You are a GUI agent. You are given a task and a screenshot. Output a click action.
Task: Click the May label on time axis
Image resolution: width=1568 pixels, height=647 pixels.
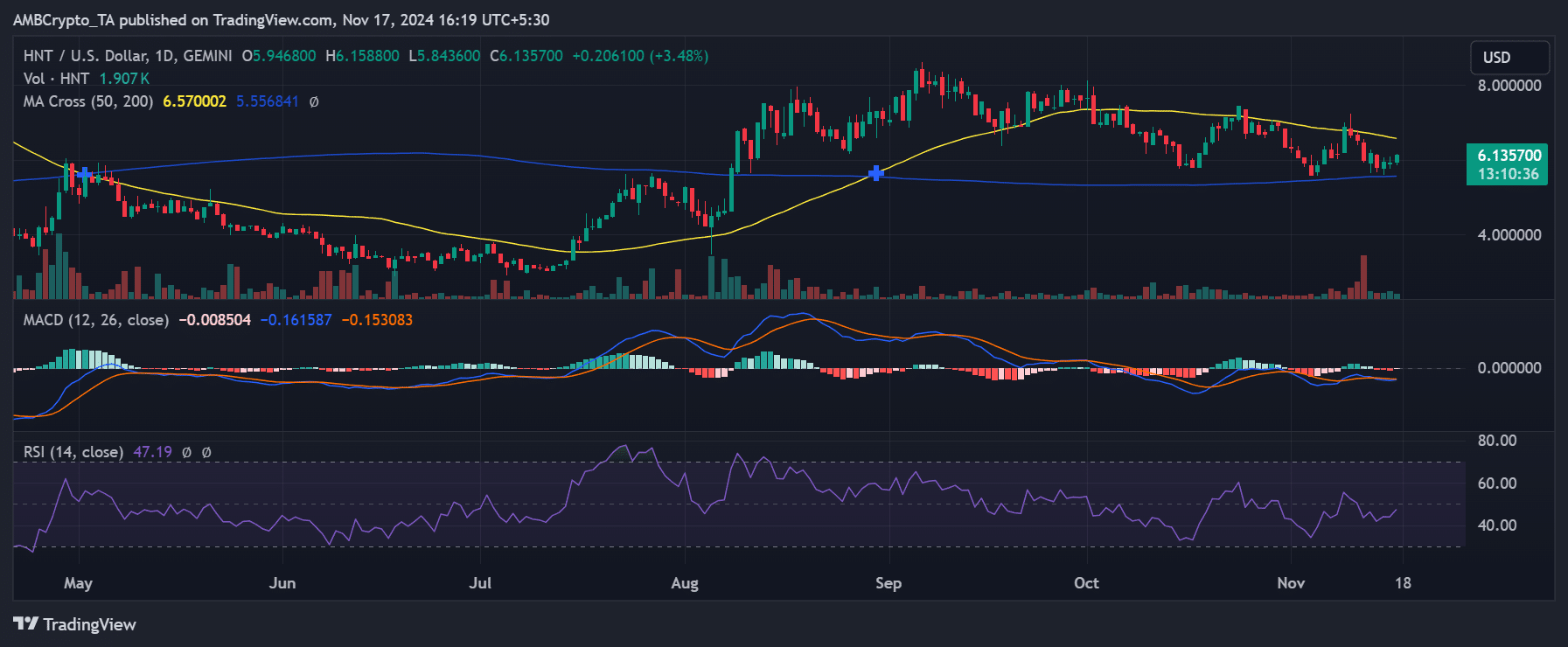(x=78, y=583)
